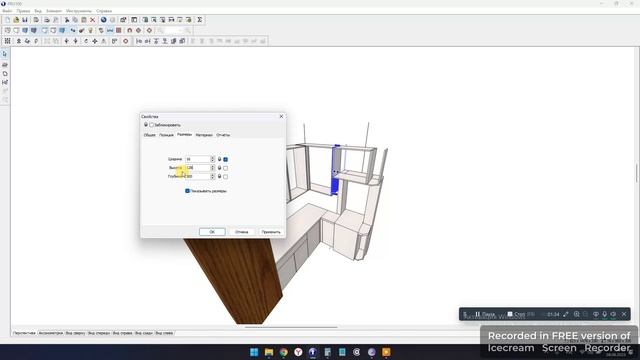The image size is (640, 360).
Task: Select the Перспектива view tab
Action: point(24,333)
